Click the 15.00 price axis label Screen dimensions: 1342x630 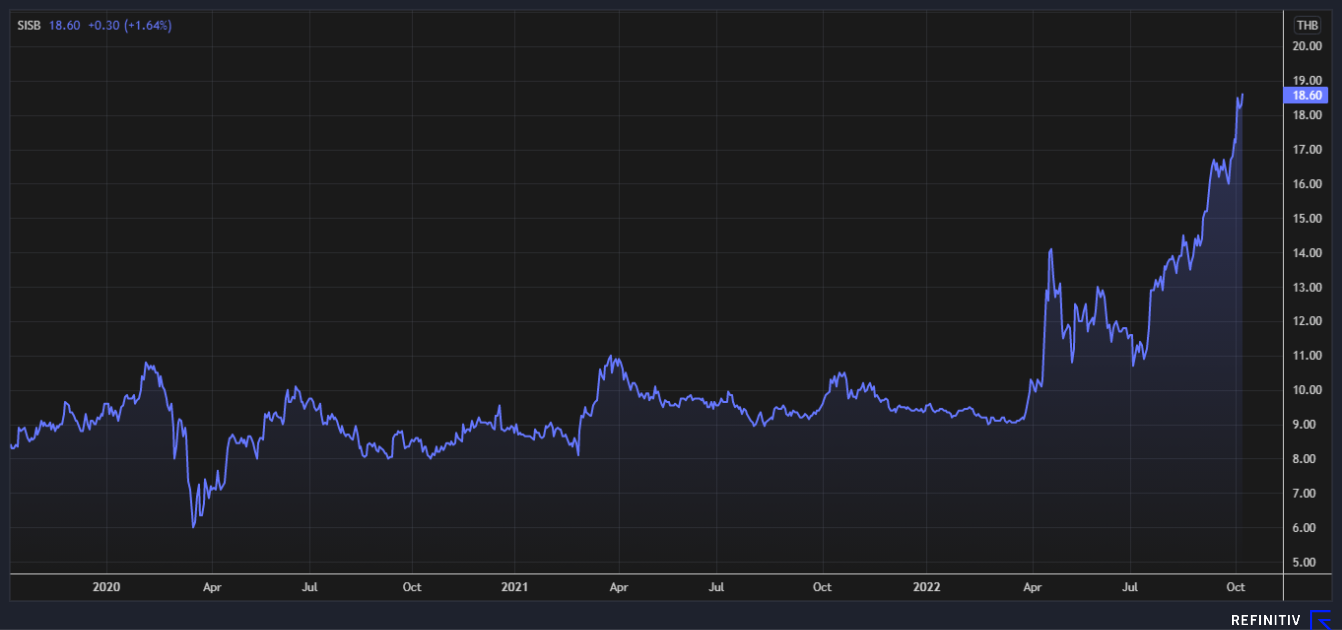1308,219
